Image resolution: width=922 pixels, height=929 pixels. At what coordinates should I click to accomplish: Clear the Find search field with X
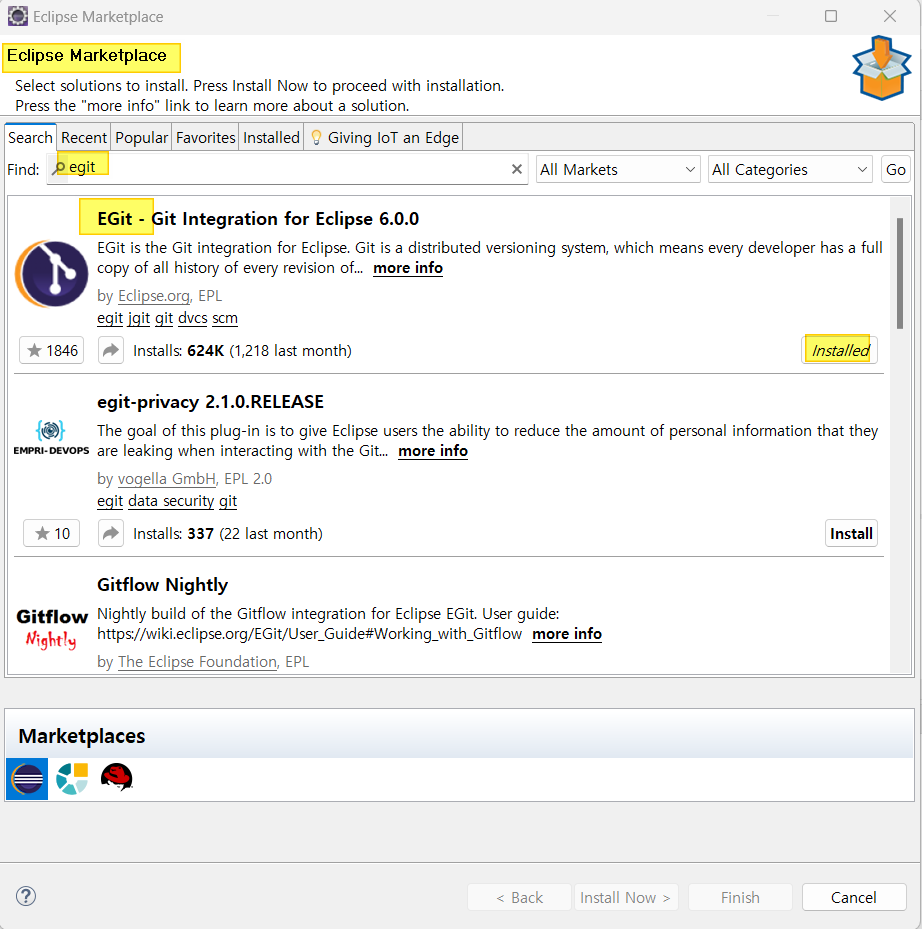517,169
